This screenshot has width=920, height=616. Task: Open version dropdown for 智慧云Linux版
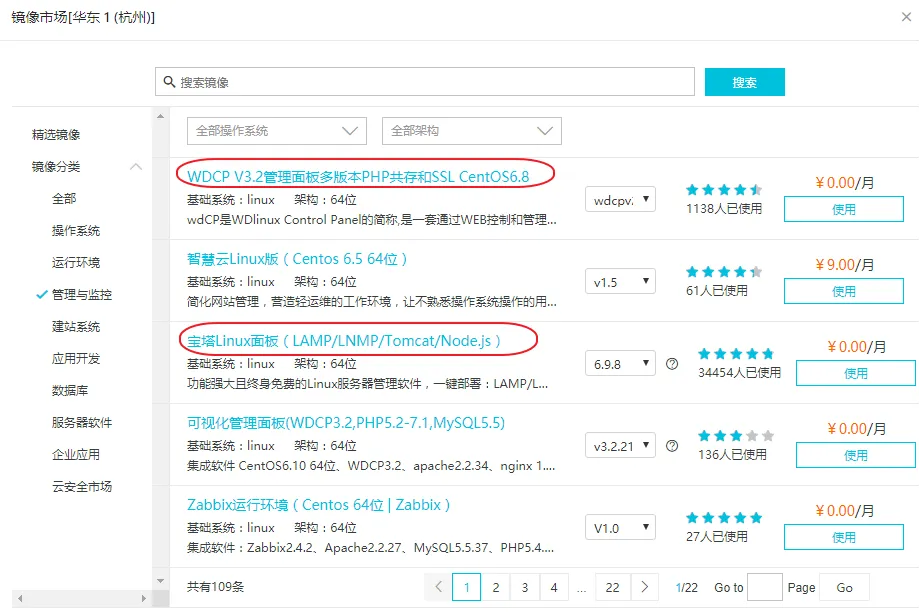pos(620,283)
